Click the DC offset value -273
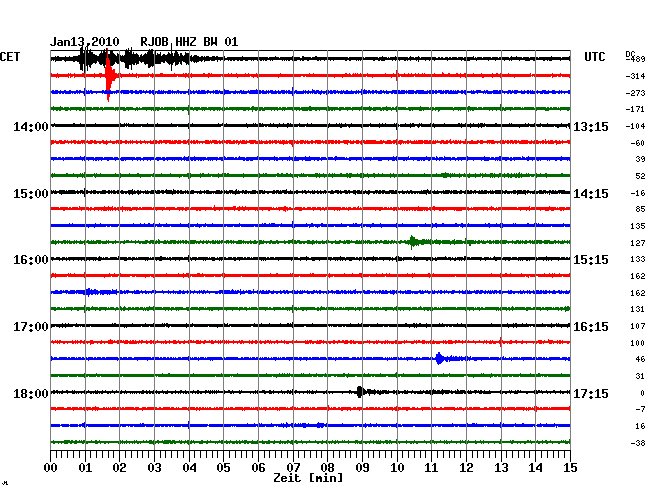This screenshot has height=494, width=650. [x=635, y=93]
